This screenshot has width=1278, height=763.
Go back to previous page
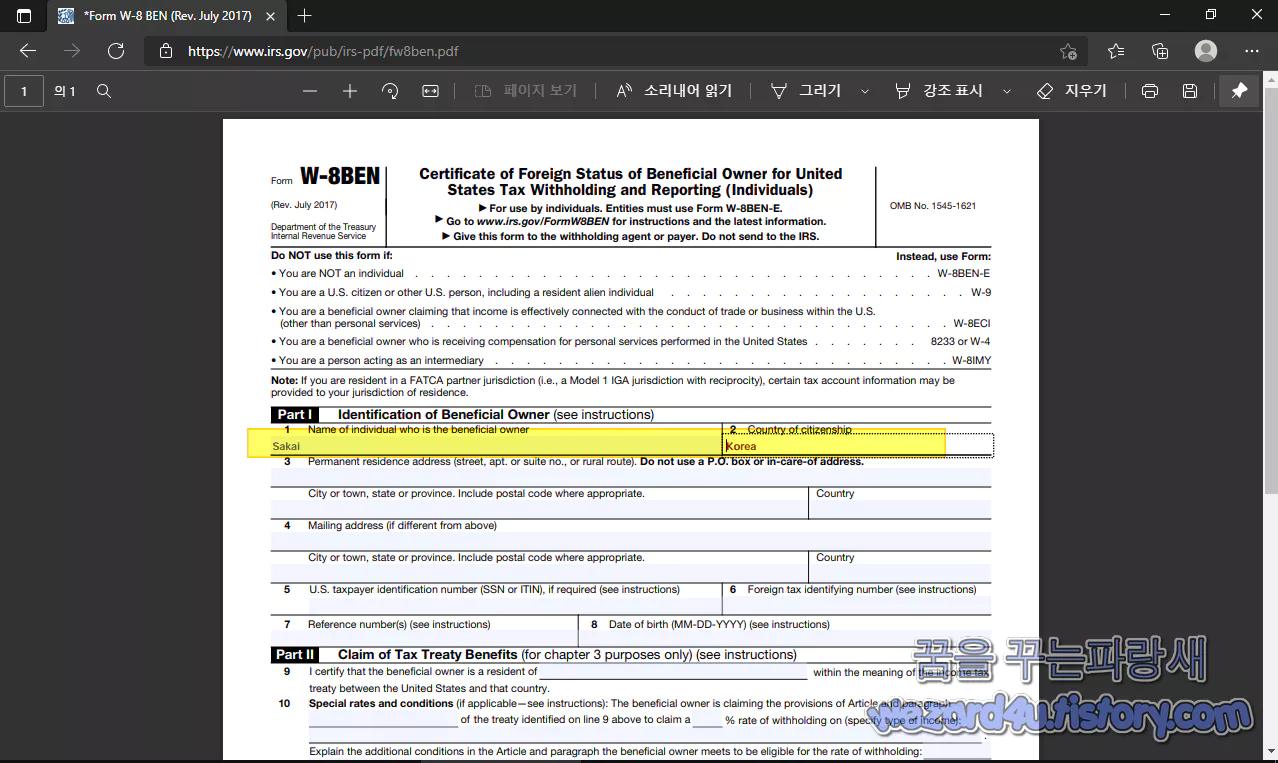27,51
